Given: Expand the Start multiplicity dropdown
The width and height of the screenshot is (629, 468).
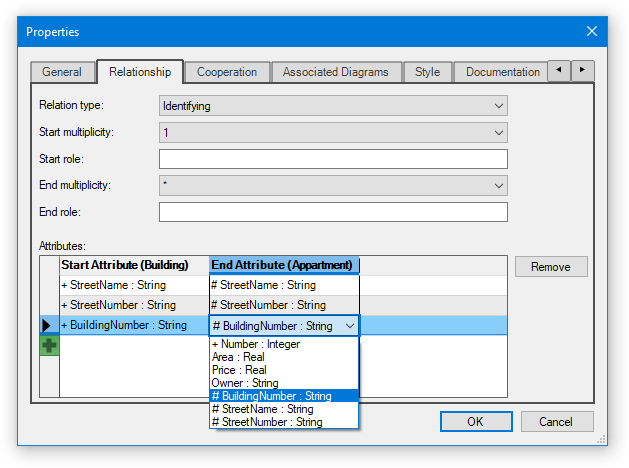Looking at the screenshot, I should click(333, 132).
